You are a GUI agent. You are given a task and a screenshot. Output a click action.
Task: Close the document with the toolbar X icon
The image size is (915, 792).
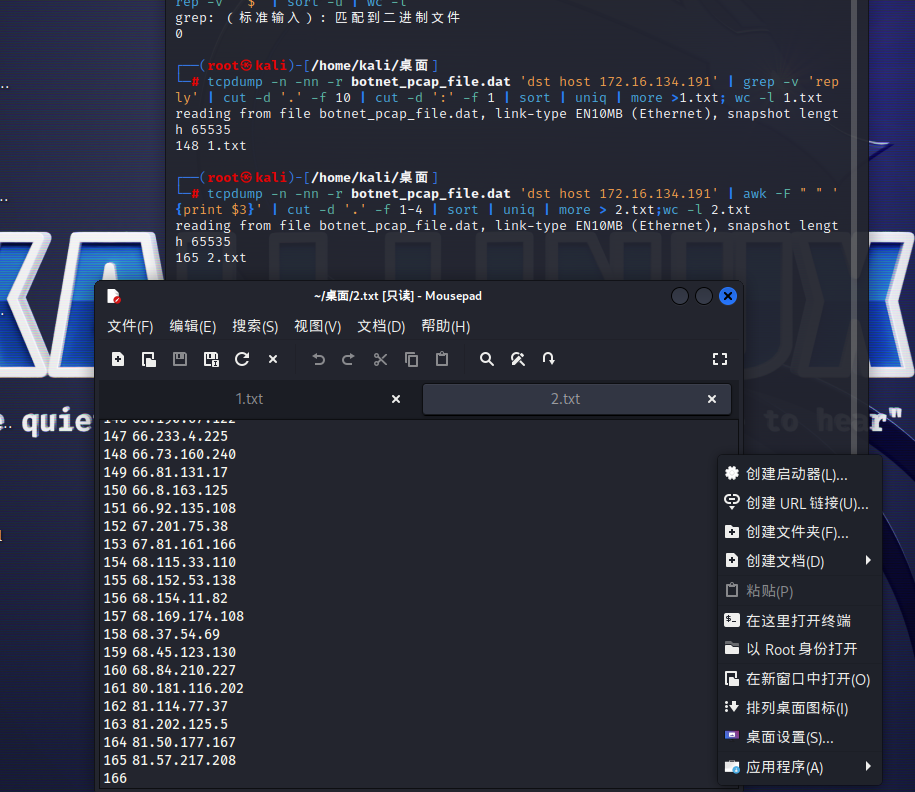pyautogui.click(x=273, y=359)
